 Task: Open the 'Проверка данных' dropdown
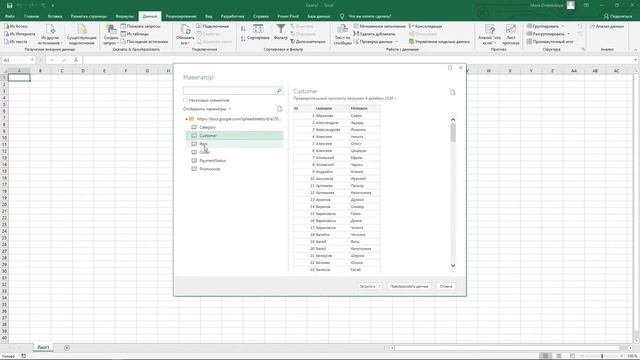click(x=397, y=42)
